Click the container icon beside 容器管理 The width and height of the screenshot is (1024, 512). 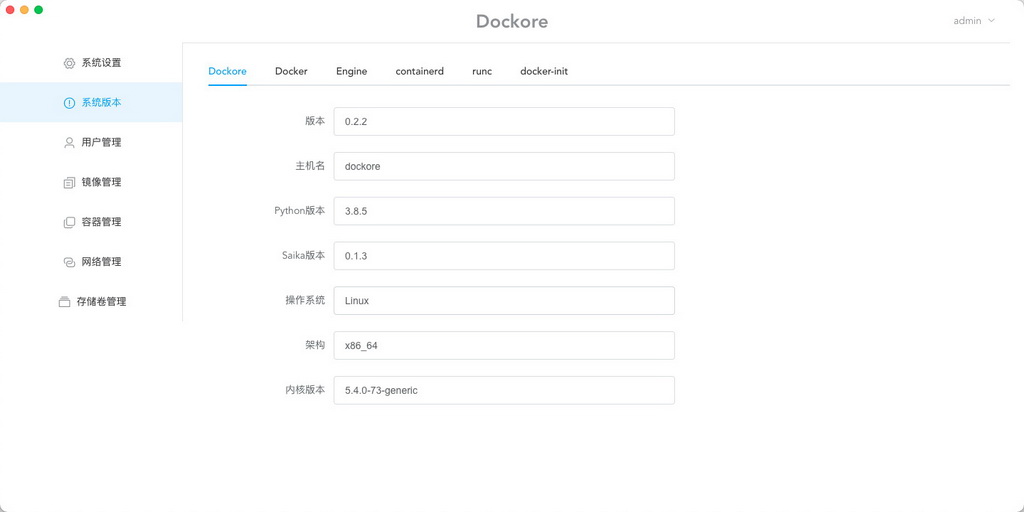click(69, 223)
